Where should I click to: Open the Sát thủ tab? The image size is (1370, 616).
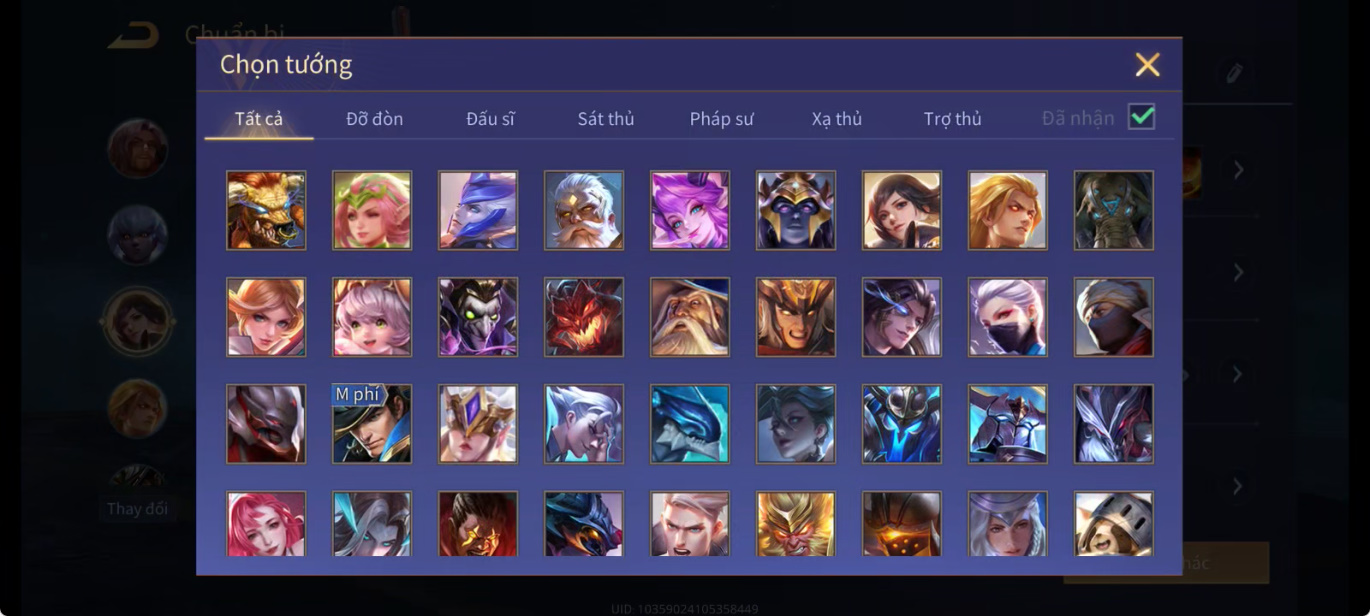[x=606, y=118]
